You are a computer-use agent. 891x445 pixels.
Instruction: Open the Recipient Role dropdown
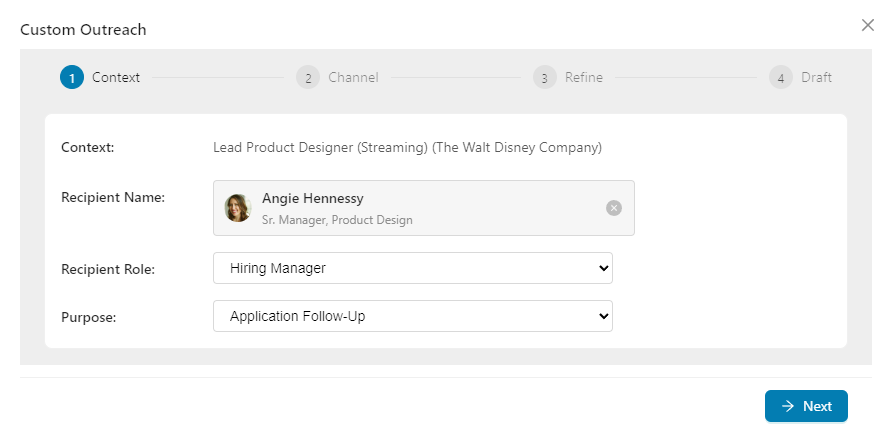412,268
